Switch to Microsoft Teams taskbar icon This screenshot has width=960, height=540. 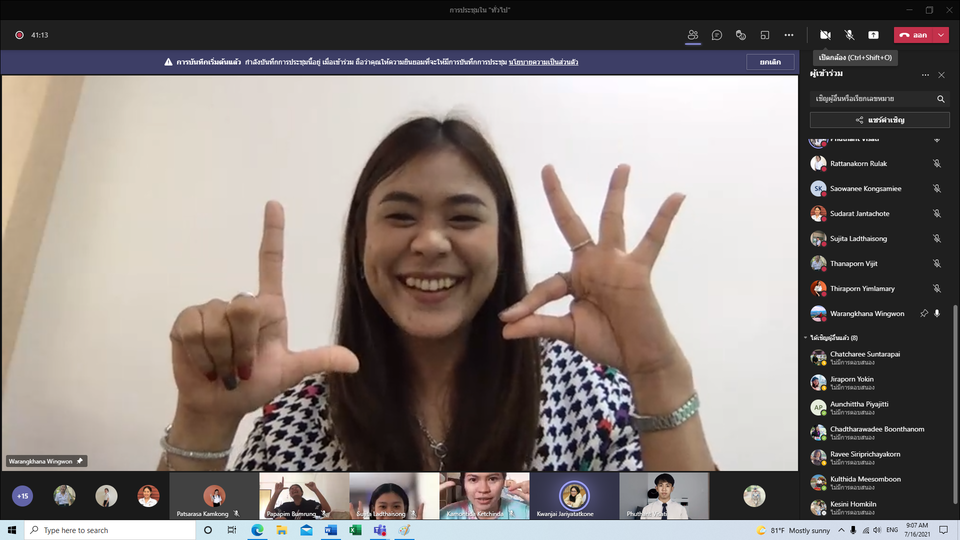(x=380, y=530)
